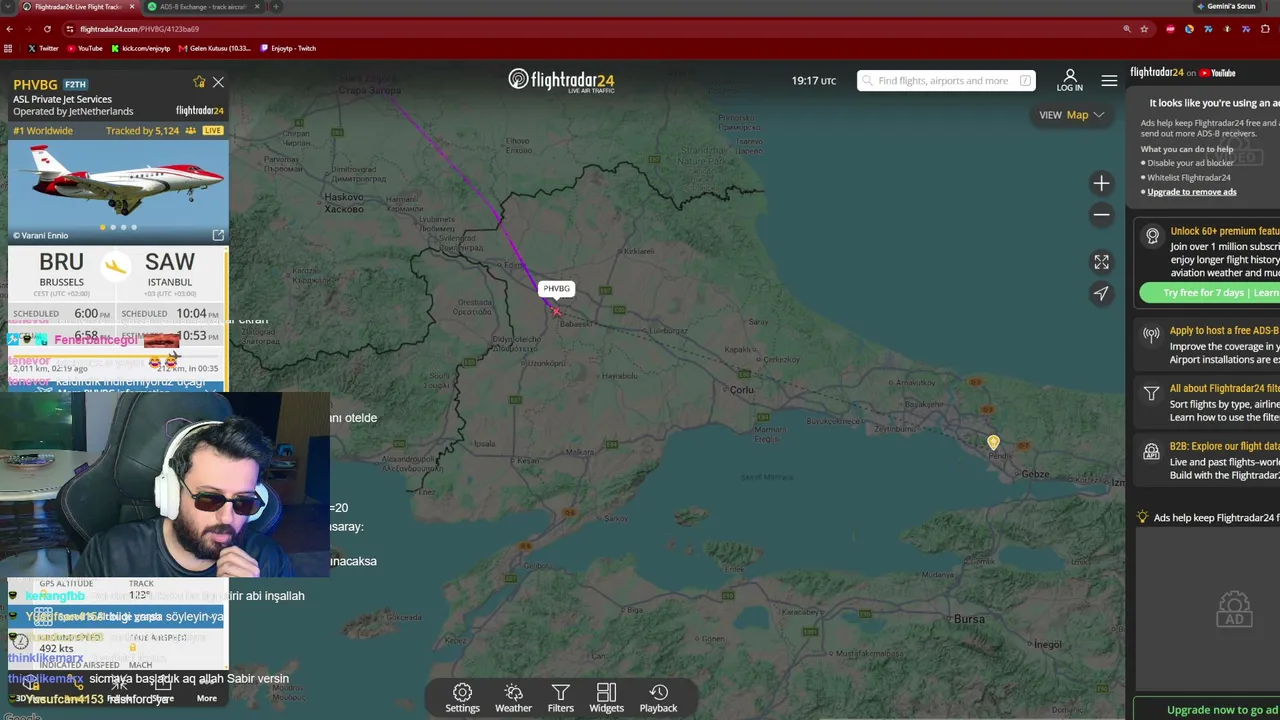The height and width of the screenshot is (720, 1280).
Task: Open Weather options in bottom toolbar
Action: point(513,698)
